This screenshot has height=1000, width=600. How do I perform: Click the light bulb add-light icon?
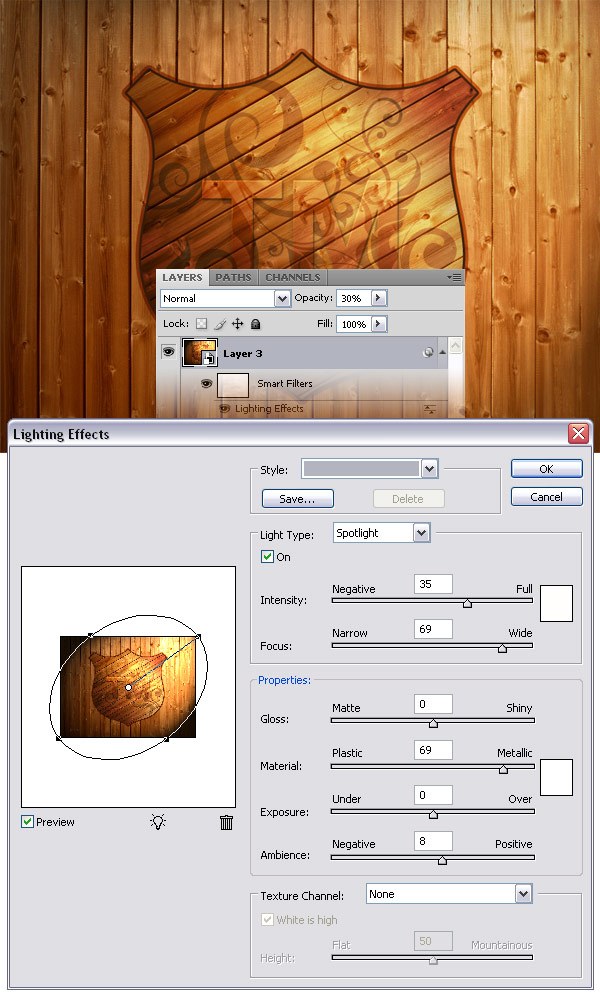pos(158,821)
